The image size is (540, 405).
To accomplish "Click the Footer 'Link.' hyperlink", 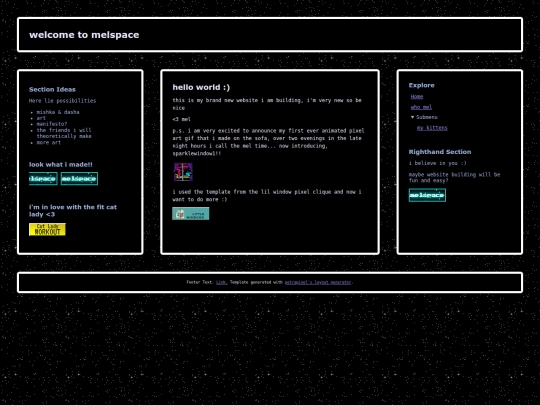I will 221,282.
